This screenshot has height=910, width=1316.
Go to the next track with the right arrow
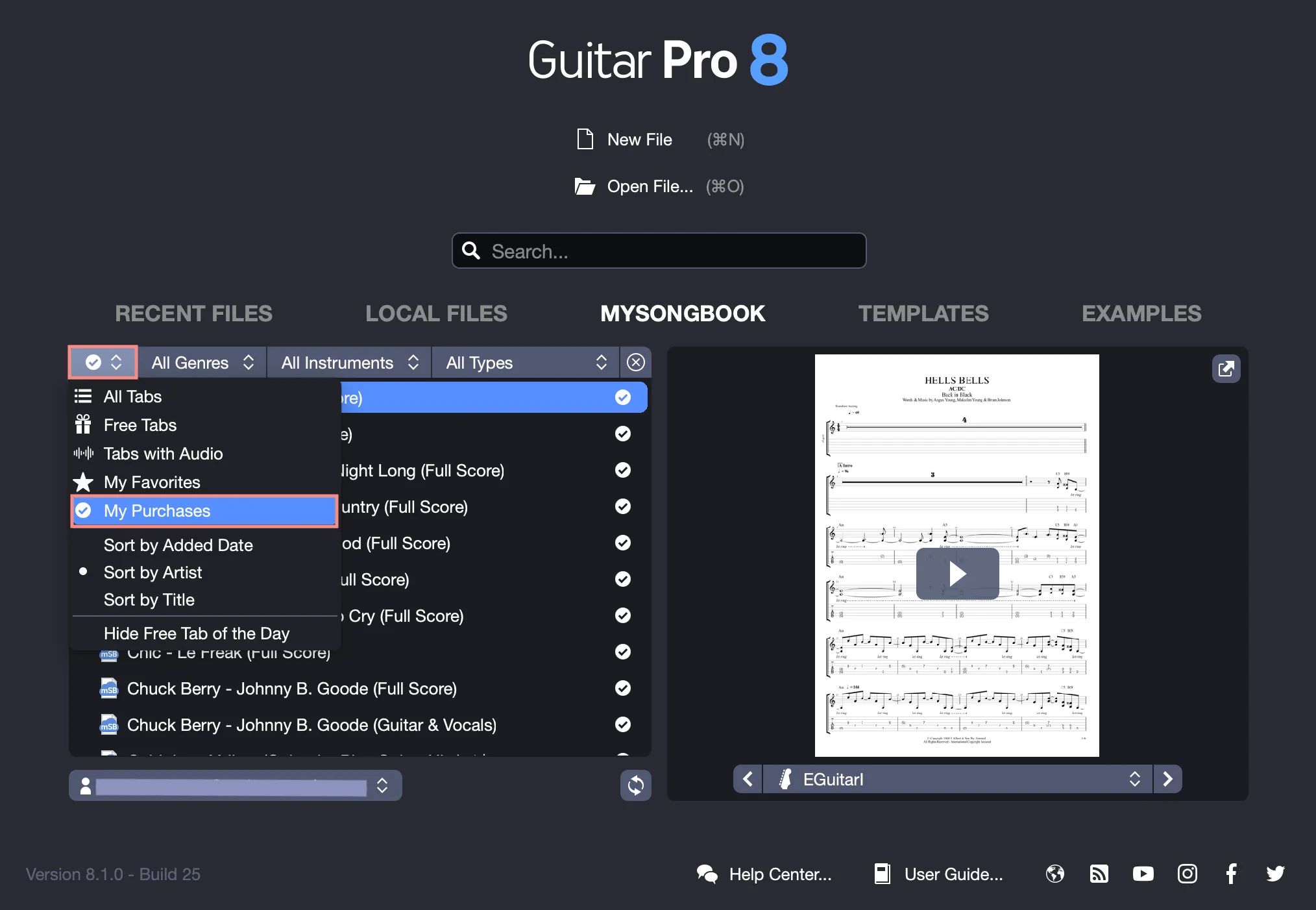(x=1167, y=779)
